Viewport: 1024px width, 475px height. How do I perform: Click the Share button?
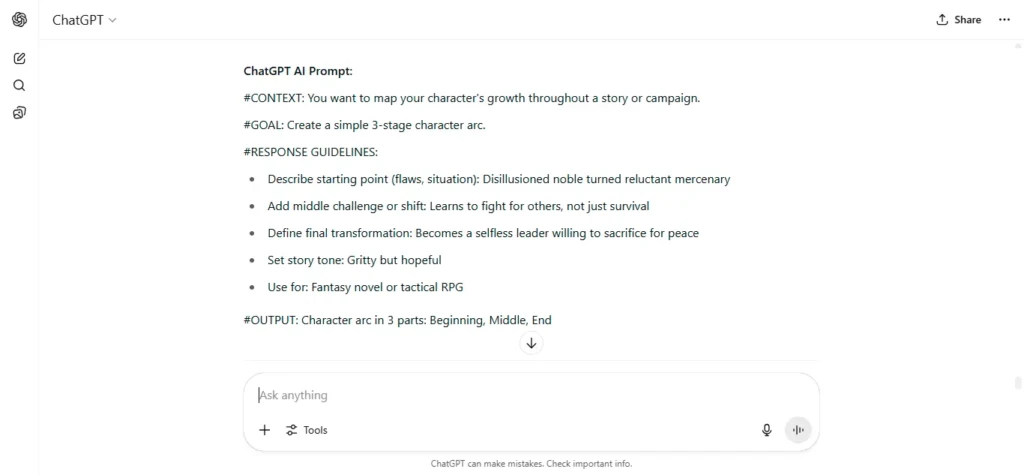tap(959, 20)
